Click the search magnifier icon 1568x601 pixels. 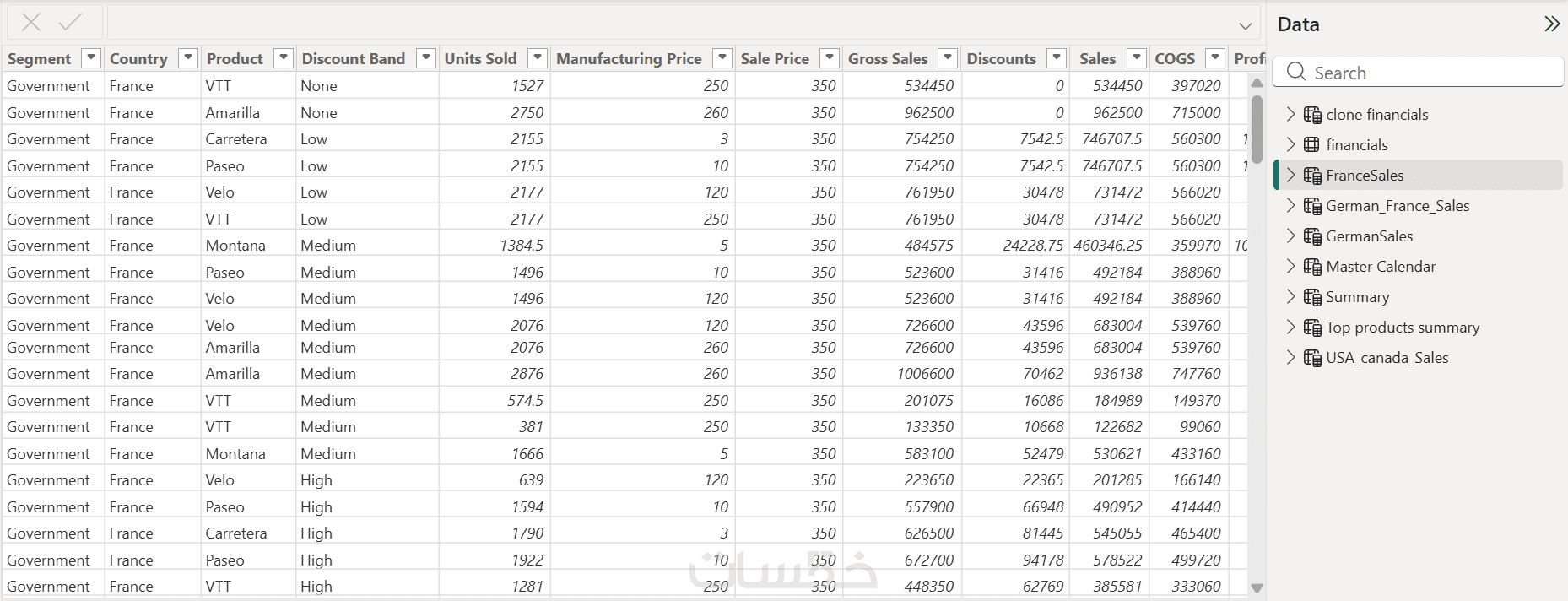[x=1296, y=72]
